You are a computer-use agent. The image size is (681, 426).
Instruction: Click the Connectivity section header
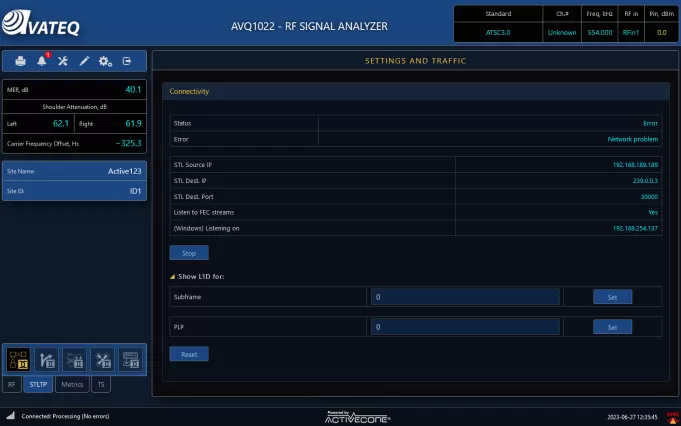[416, 91]
